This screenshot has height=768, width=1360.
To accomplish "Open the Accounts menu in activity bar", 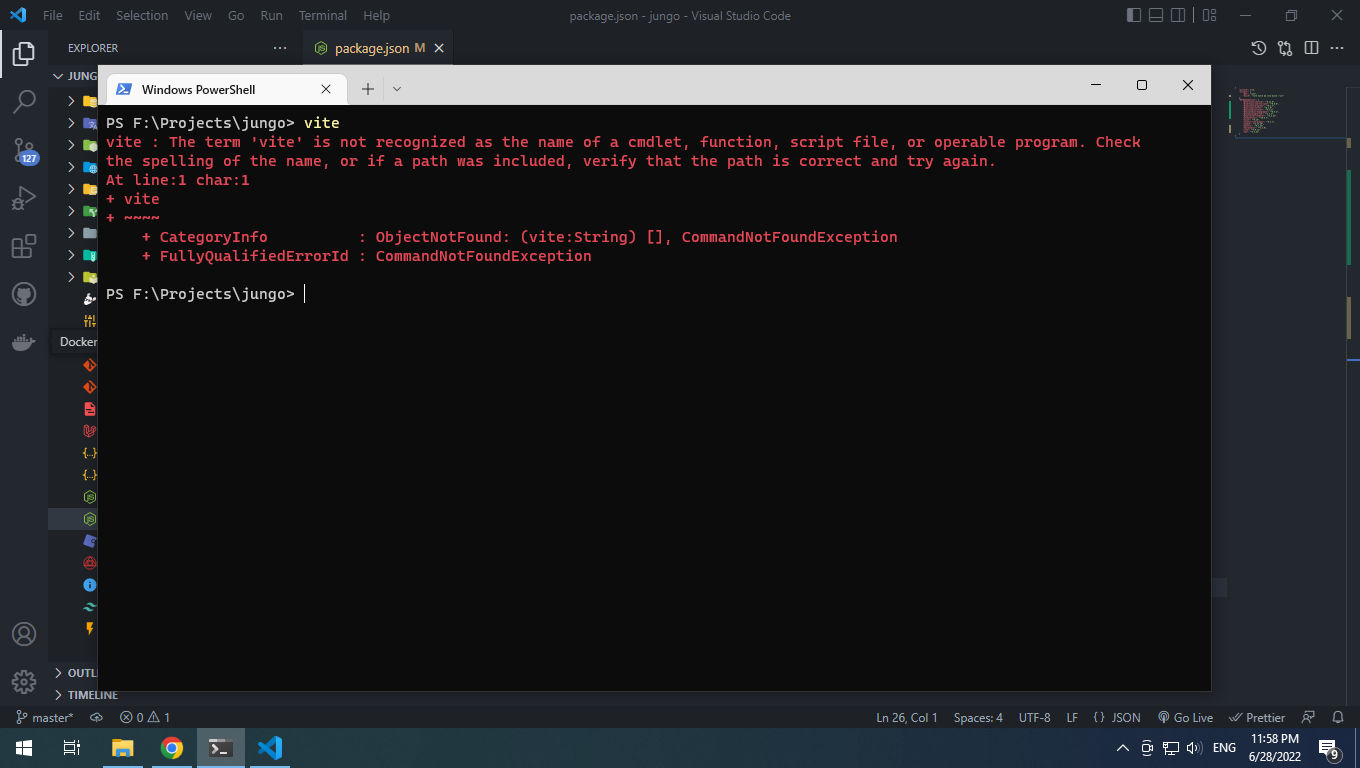I will pyautogui.click(x=24, y=634).
